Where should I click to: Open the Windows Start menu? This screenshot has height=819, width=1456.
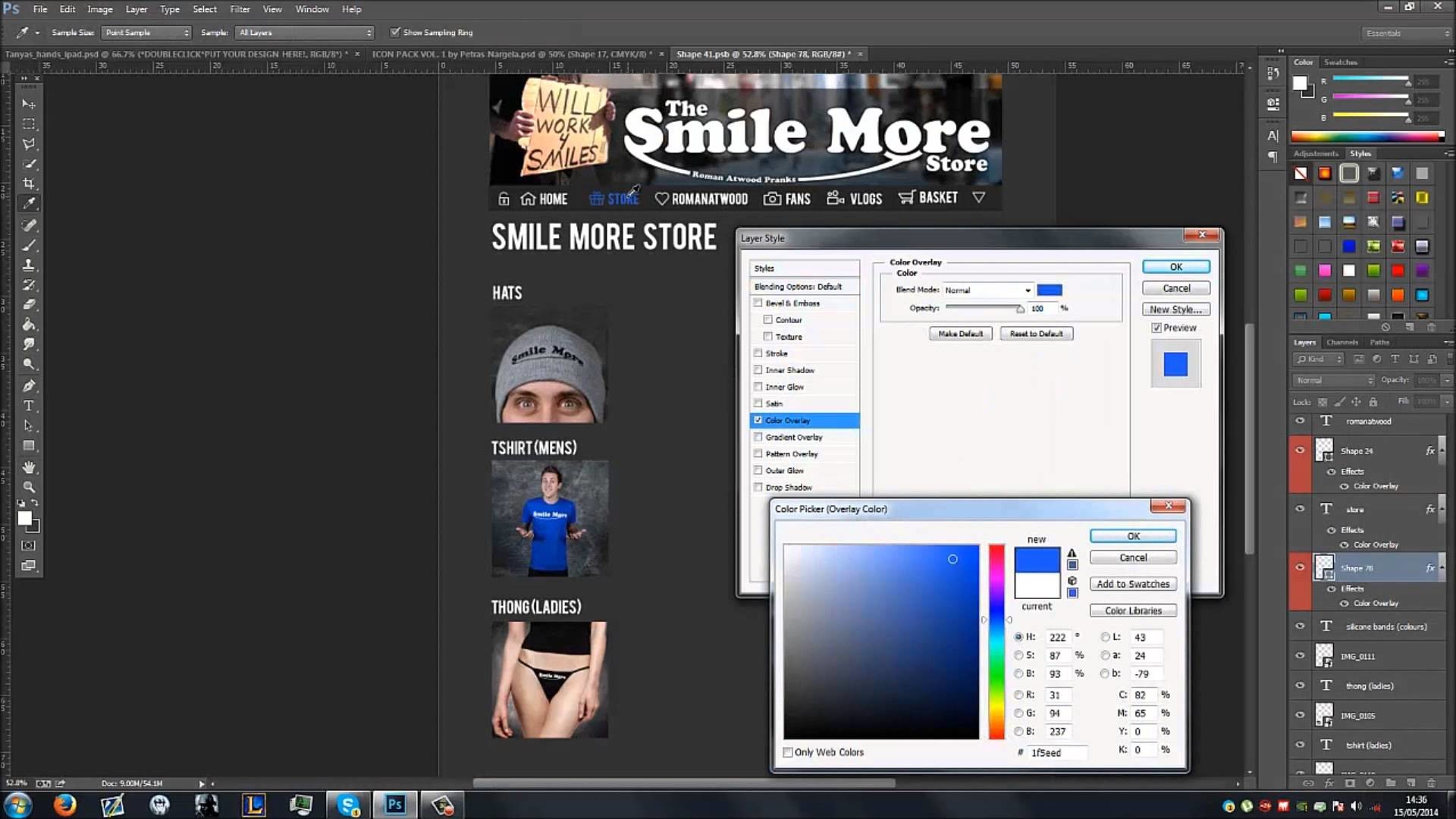click(17, 805)
